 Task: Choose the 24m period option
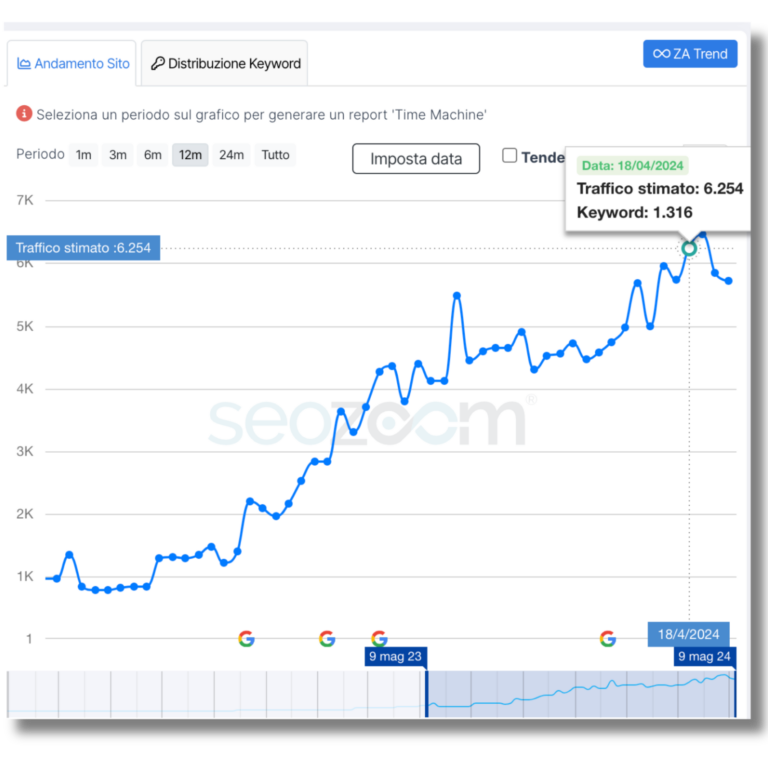[231, 155]
